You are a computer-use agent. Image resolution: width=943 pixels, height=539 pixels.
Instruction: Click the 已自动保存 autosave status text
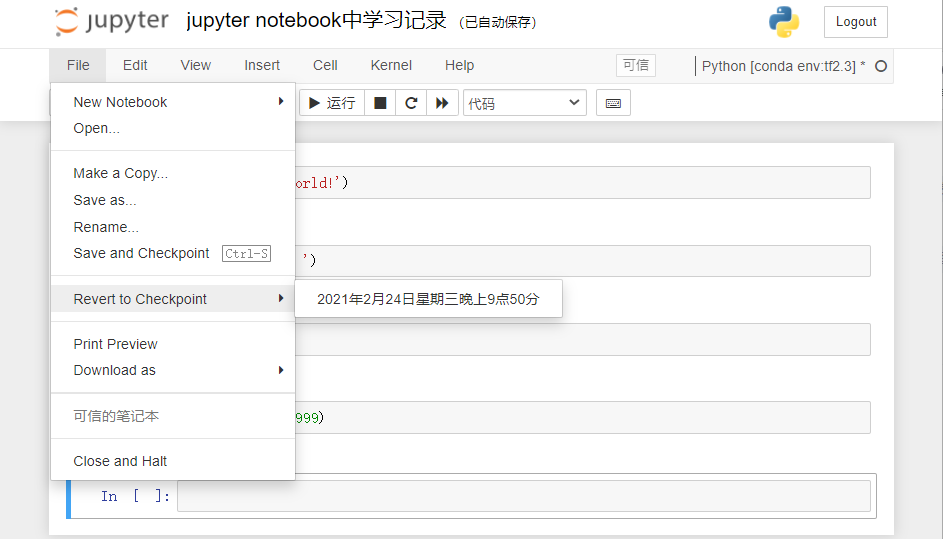point(497,22)
